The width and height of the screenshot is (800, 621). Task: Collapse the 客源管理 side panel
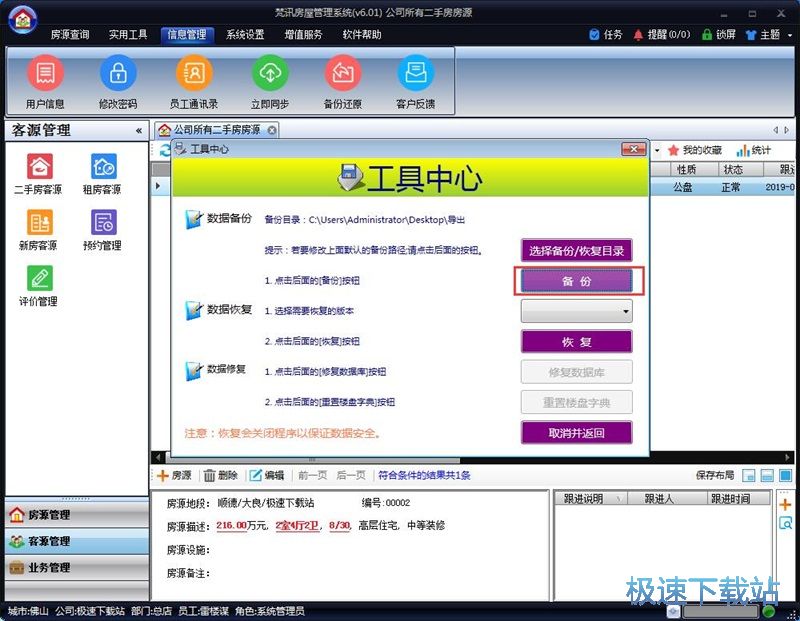139,131
